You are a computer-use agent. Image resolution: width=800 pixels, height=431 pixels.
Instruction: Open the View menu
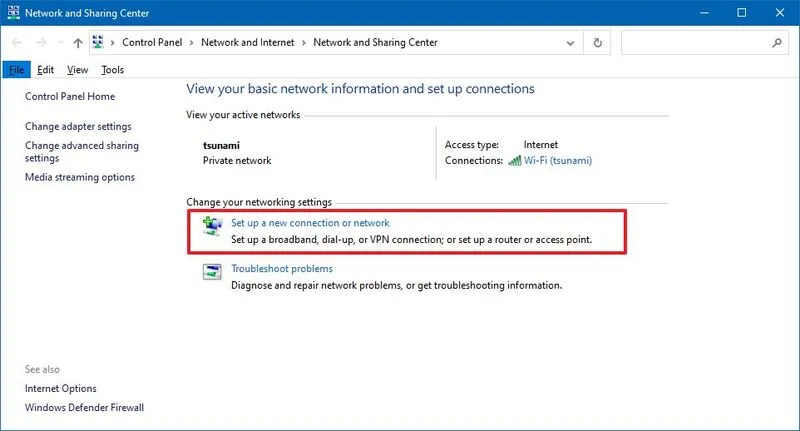click(x=77, y=70)
